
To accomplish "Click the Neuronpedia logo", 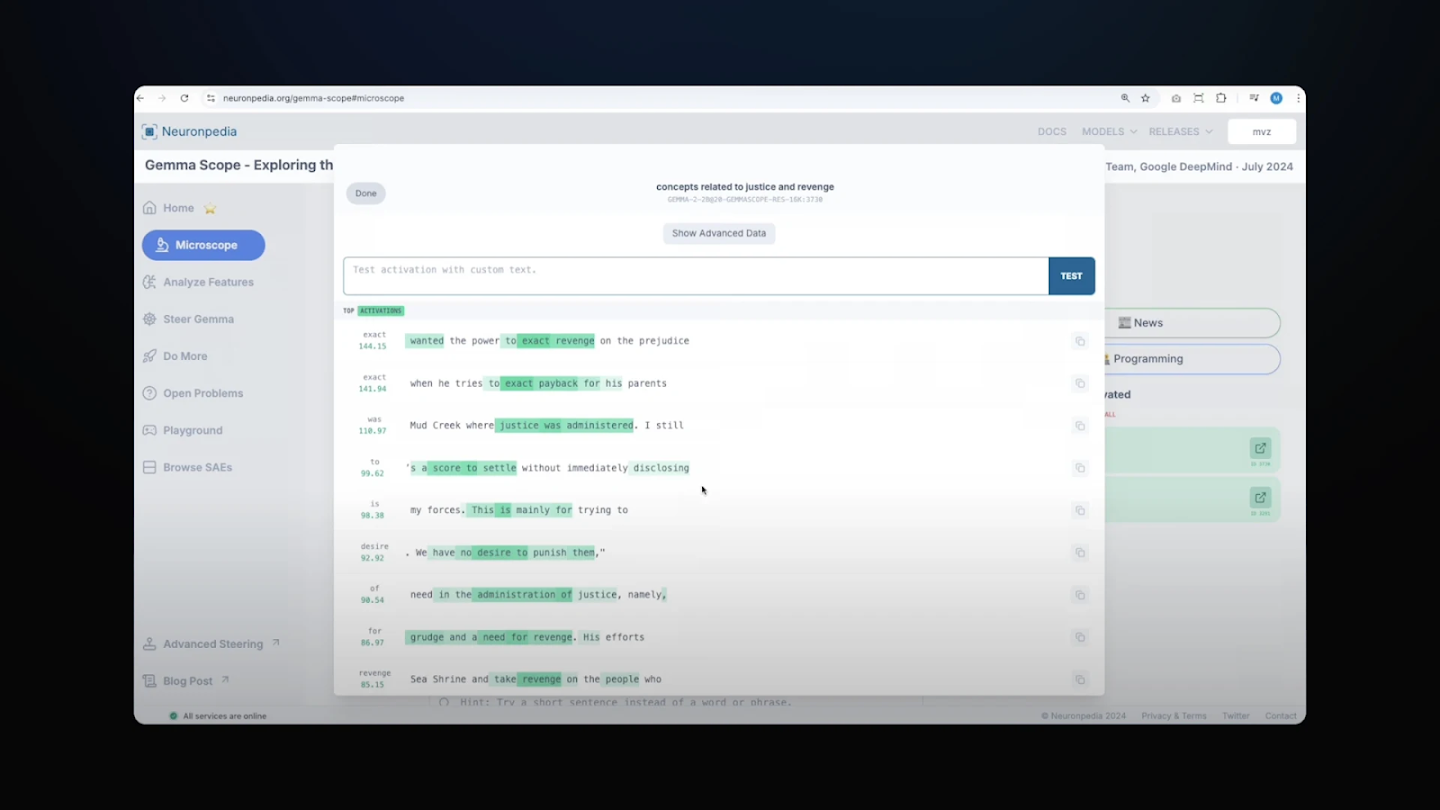I will (x=190, y=131).
